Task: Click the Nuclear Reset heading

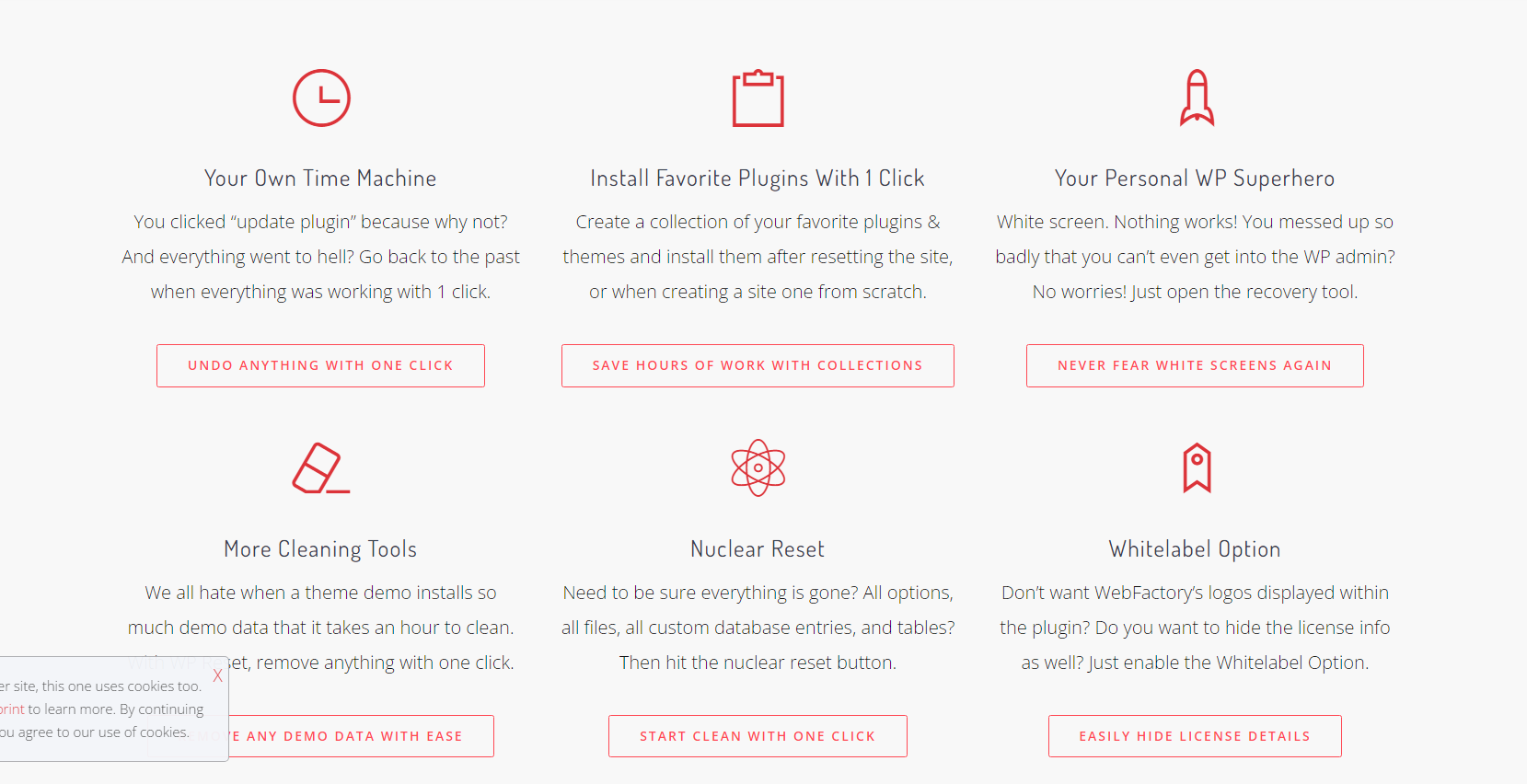Action: click(x=758, y=549)
